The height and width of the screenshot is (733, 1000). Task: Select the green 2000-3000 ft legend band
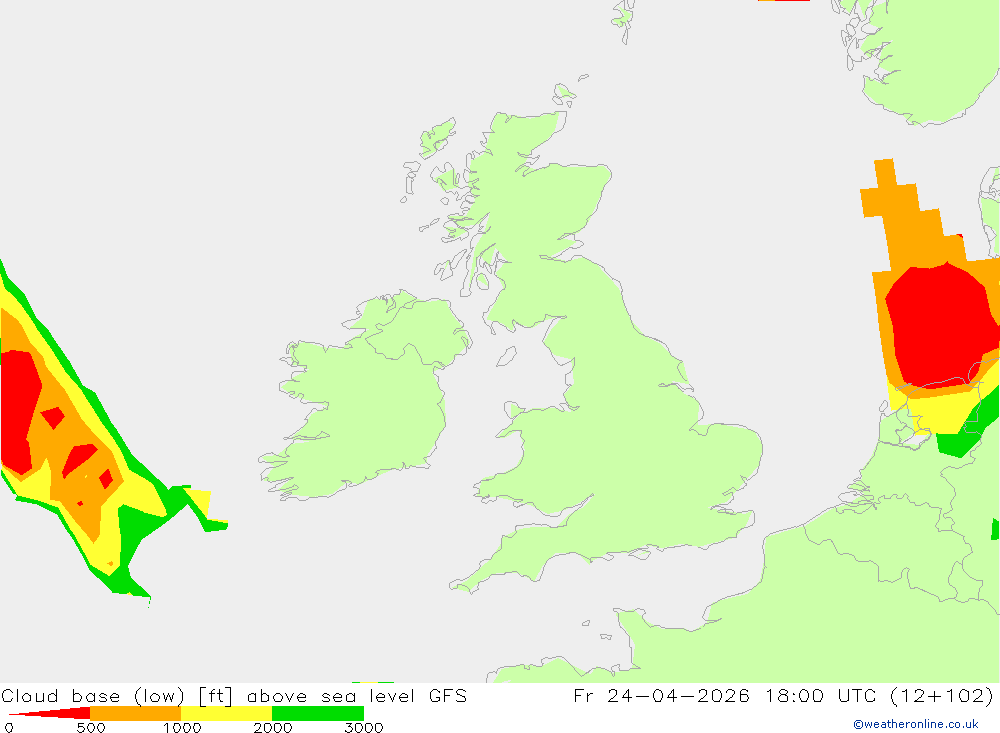(x=318, y=713)
